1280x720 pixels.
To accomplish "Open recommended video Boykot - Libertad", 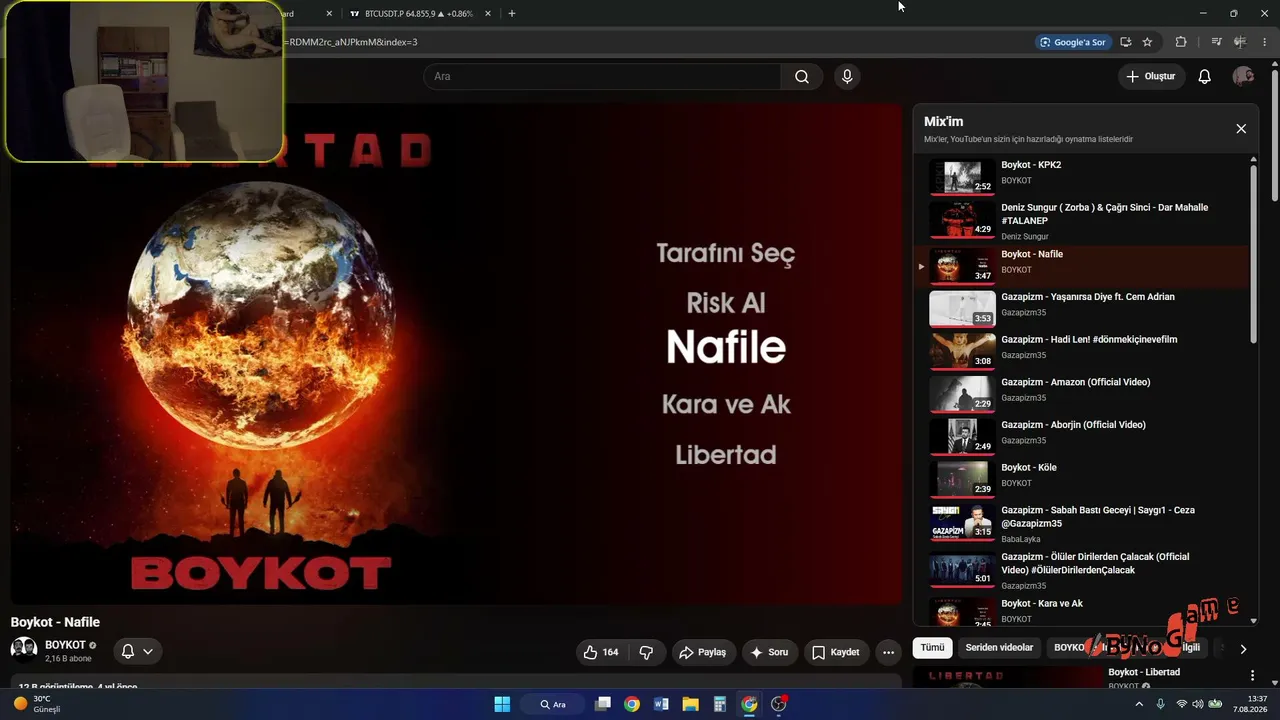I will tap(1144, 672).
